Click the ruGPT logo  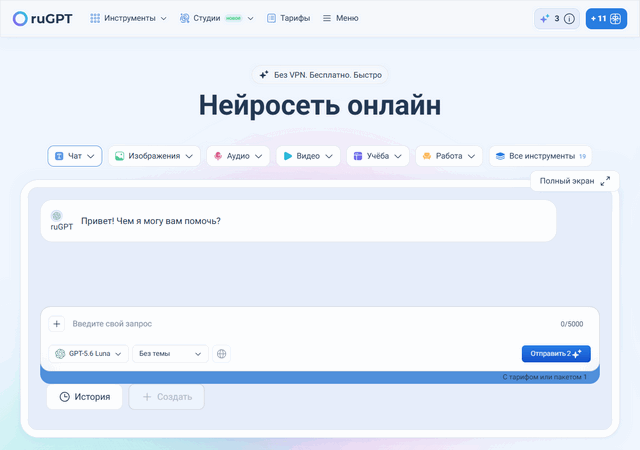coord(42,18)
